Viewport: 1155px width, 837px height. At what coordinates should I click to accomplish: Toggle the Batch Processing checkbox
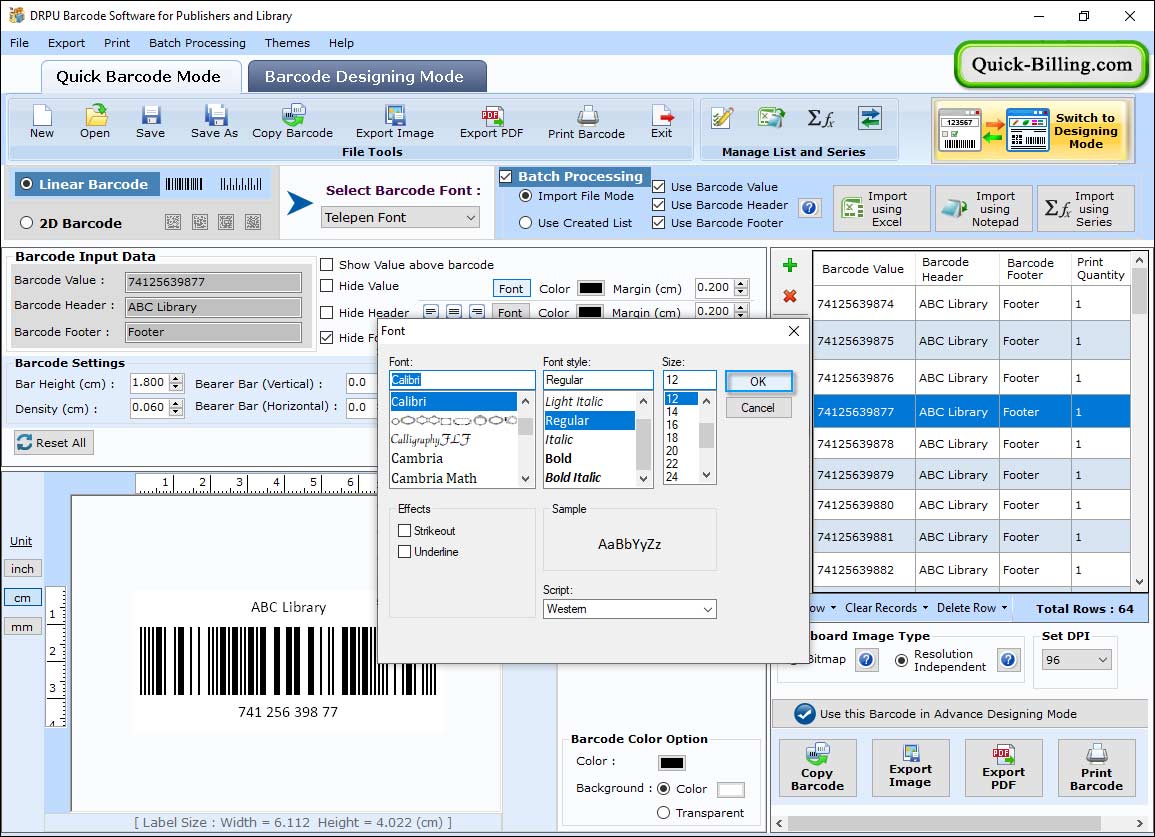(505, 176)
